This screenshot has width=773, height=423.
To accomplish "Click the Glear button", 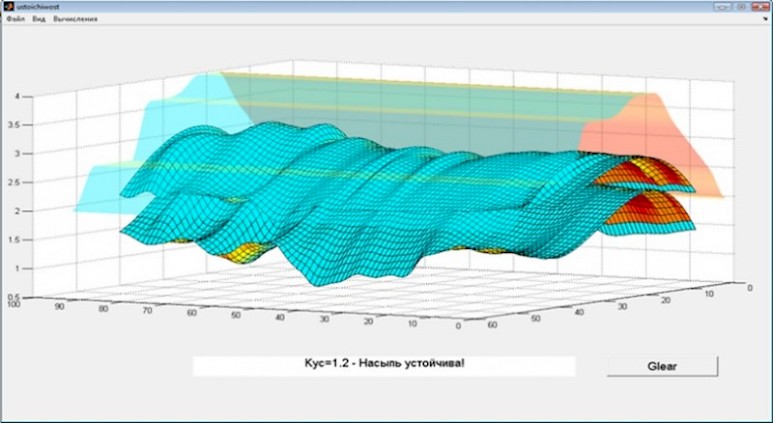I will pos(662,366).
